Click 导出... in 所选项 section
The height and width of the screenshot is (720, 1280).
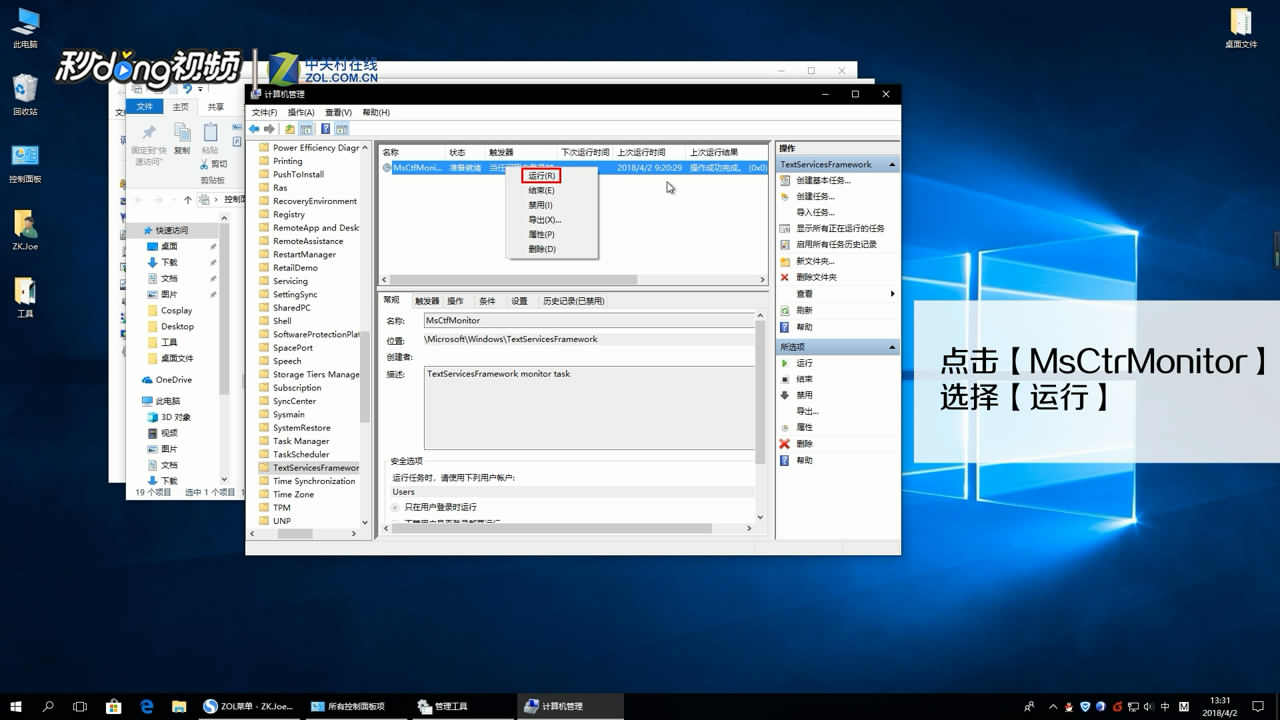point(807,411)
